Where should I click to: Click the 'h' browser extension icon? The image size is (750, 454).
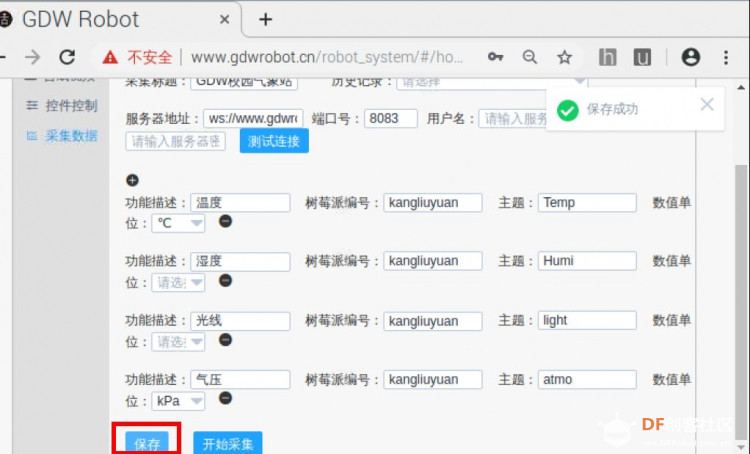607,57
